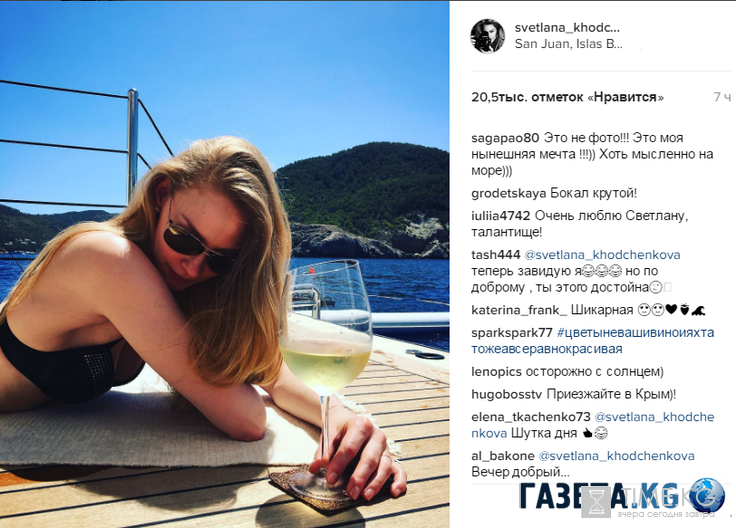Screen dimensions: 736x528
Task: Open elena_tkachenko73's profile
Action: coord(530,417)
